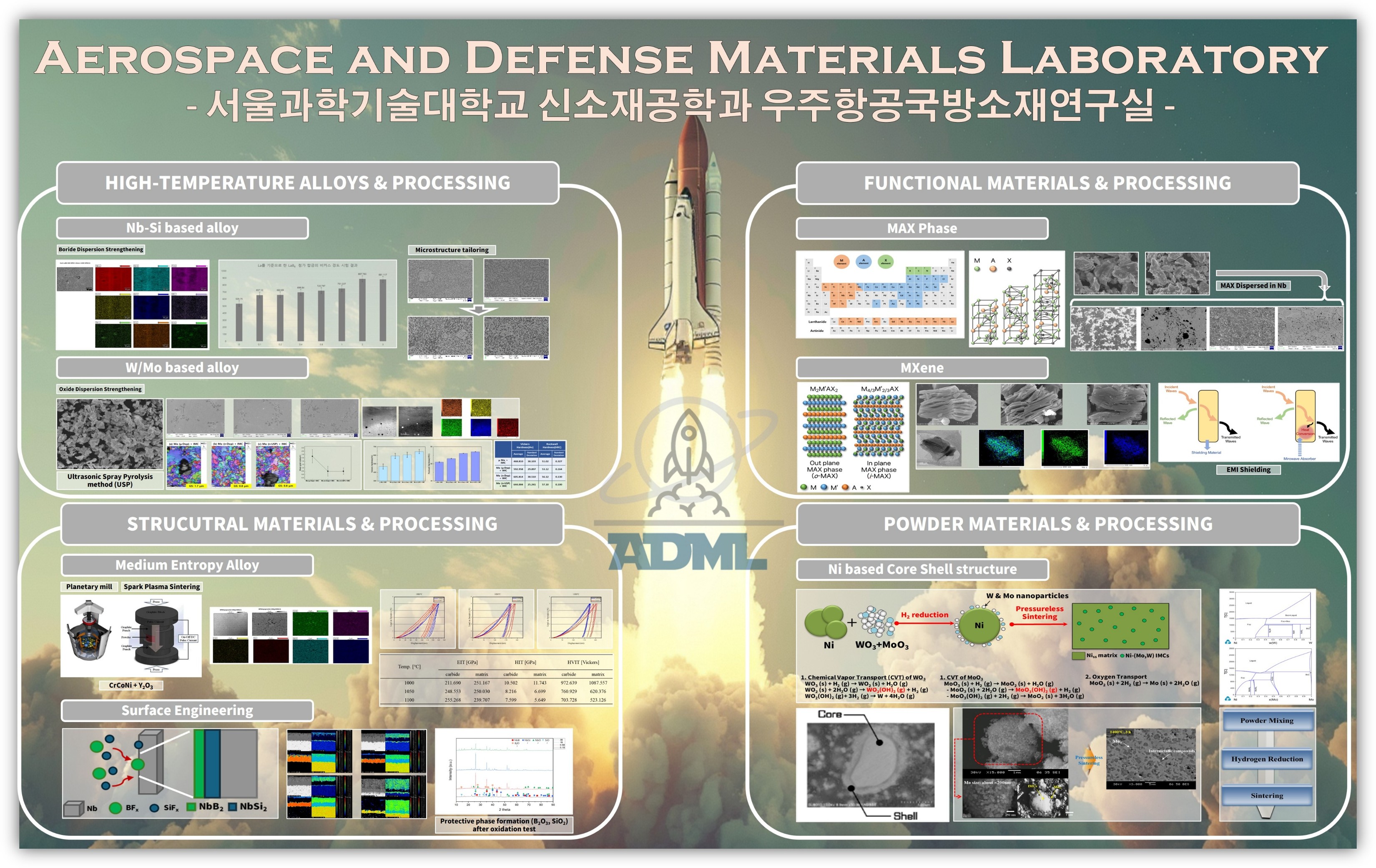Open the LaB6 Vickers hardness bar chart

pyautogui.click(x=307, y=304)
